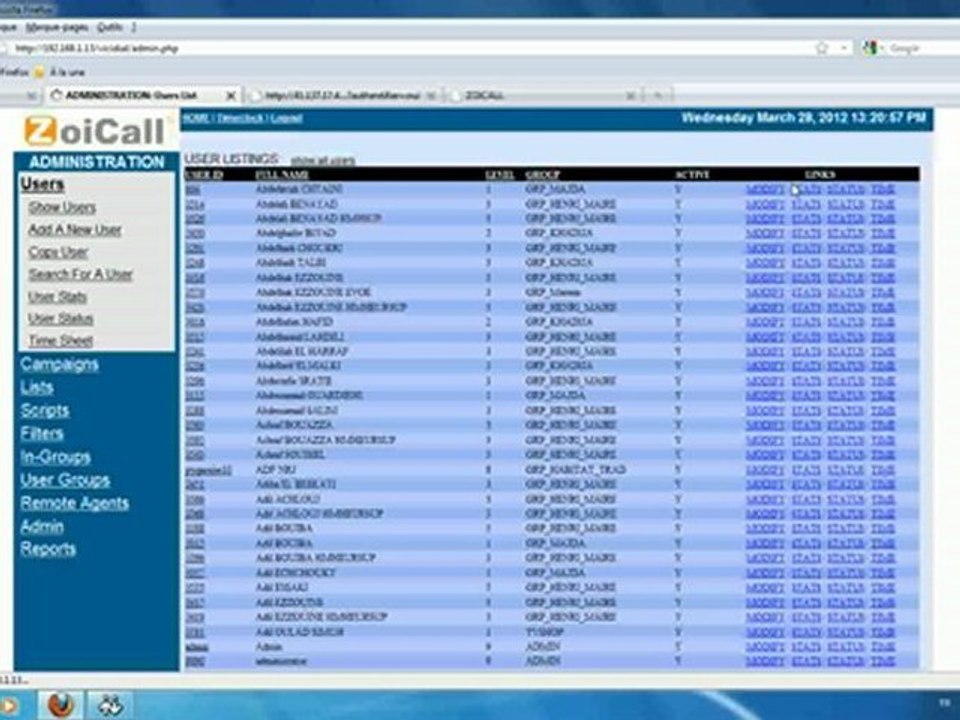
Task: Click the bookmark star in the address bar
Action: pos(822,48)
